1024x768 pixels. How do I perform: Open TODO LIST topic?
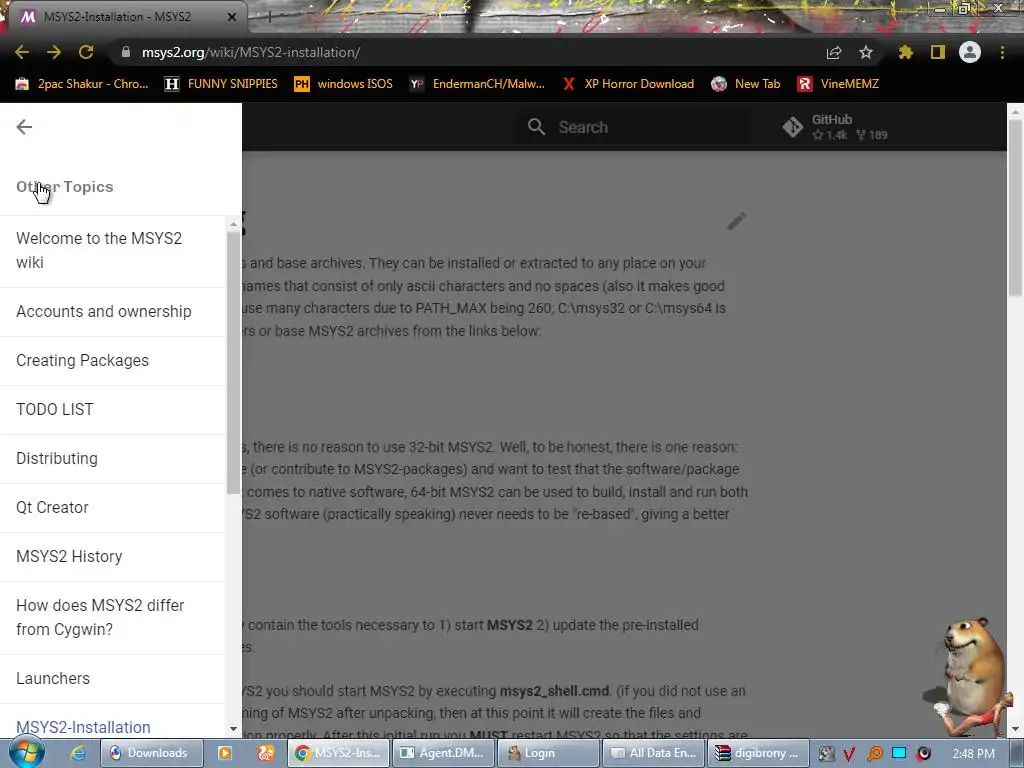[x=112, y=409]
